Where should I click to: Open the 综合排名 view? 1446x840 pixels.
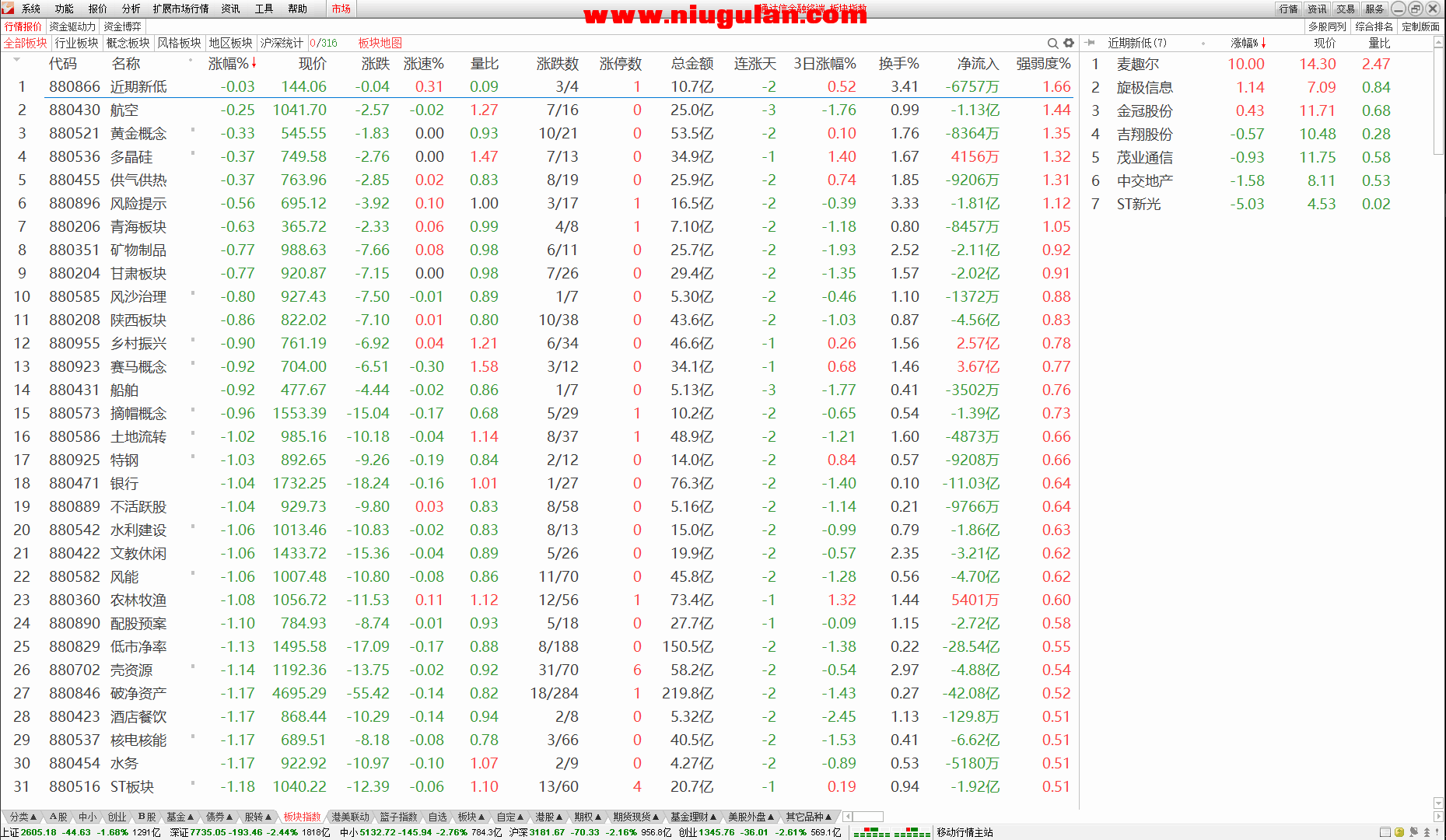[x=1374, y=26]
